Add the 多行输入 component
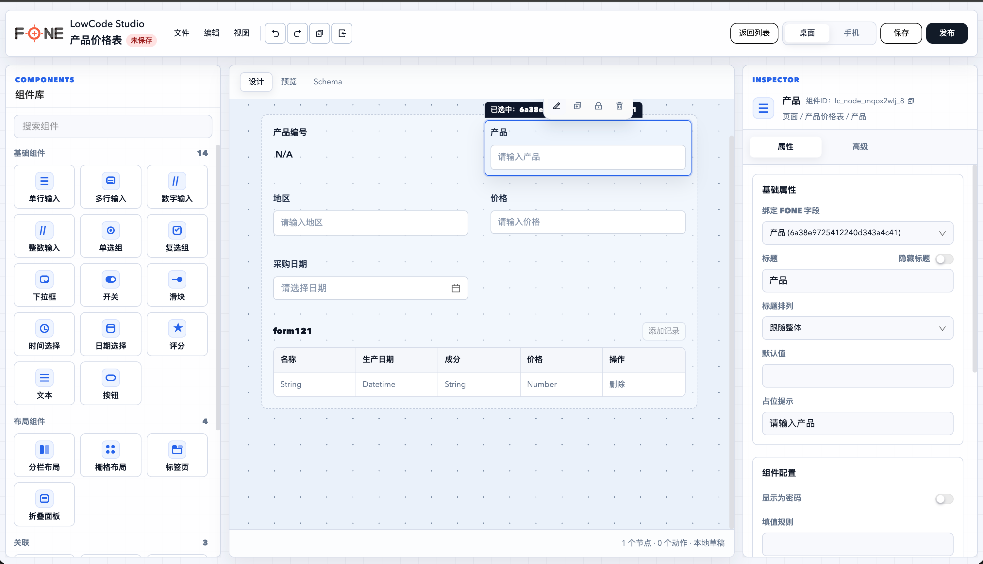This screenshot has height=564, width=983. 111,187
